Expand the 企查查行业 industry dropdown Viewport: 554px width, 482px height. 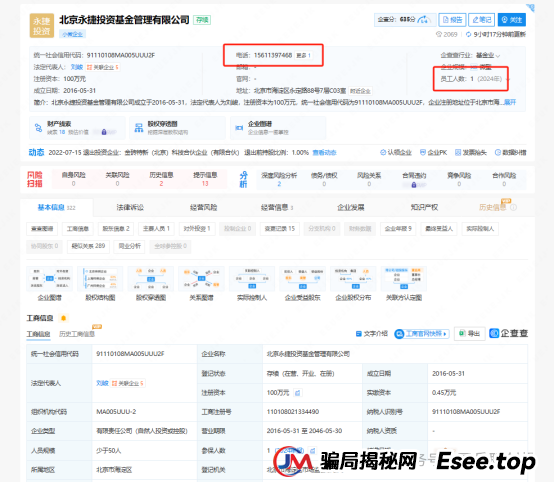pyautogui.click(x=488, y=55)
